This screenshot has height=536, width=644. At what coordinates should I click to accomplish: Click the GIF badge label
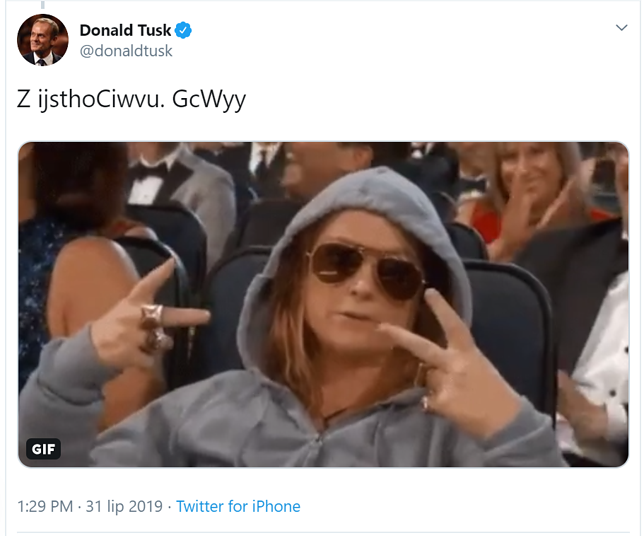tap(43, 449)
